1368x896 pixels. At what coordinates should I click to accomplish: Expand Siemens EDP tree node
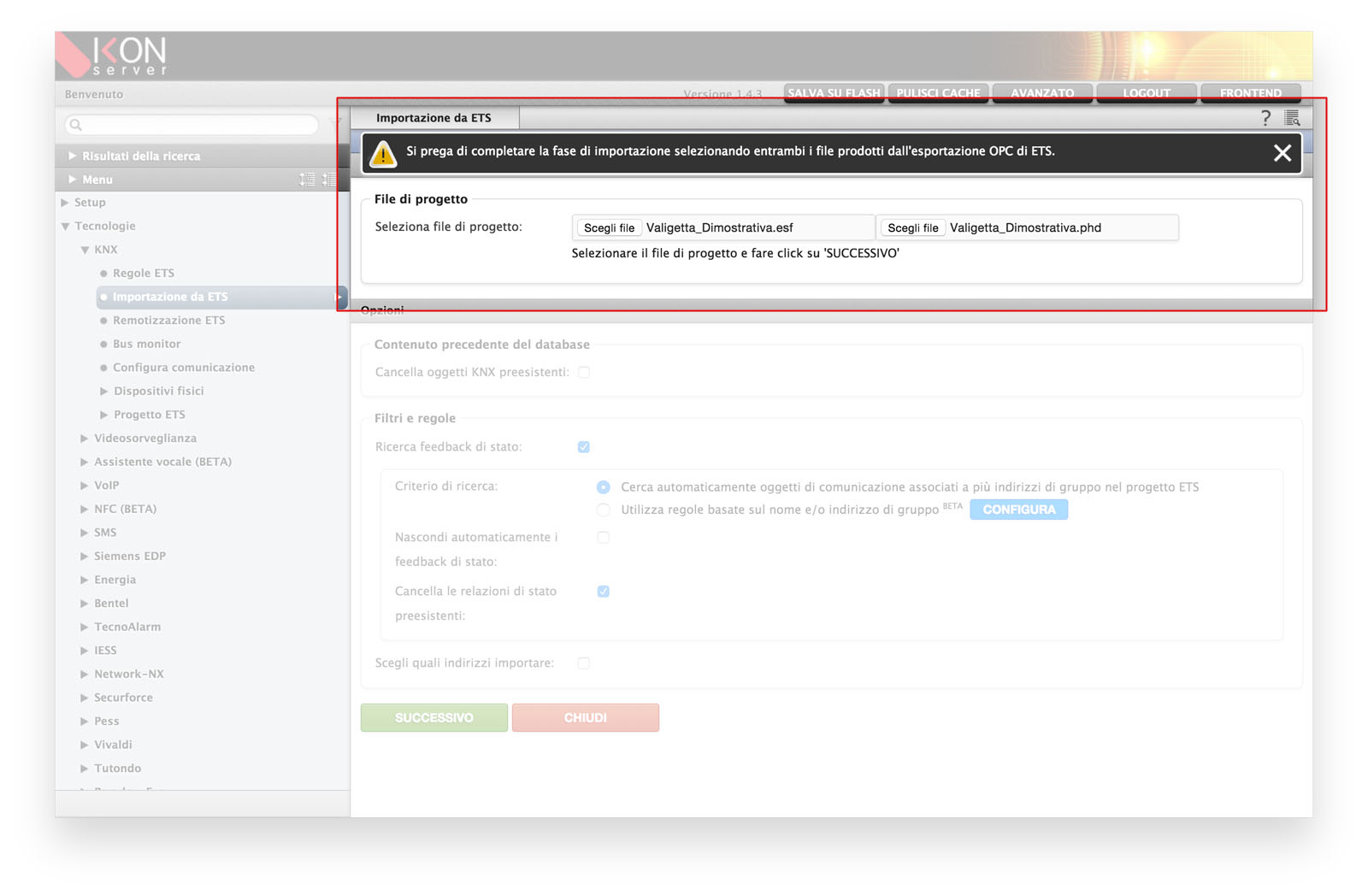coord(85,556)
